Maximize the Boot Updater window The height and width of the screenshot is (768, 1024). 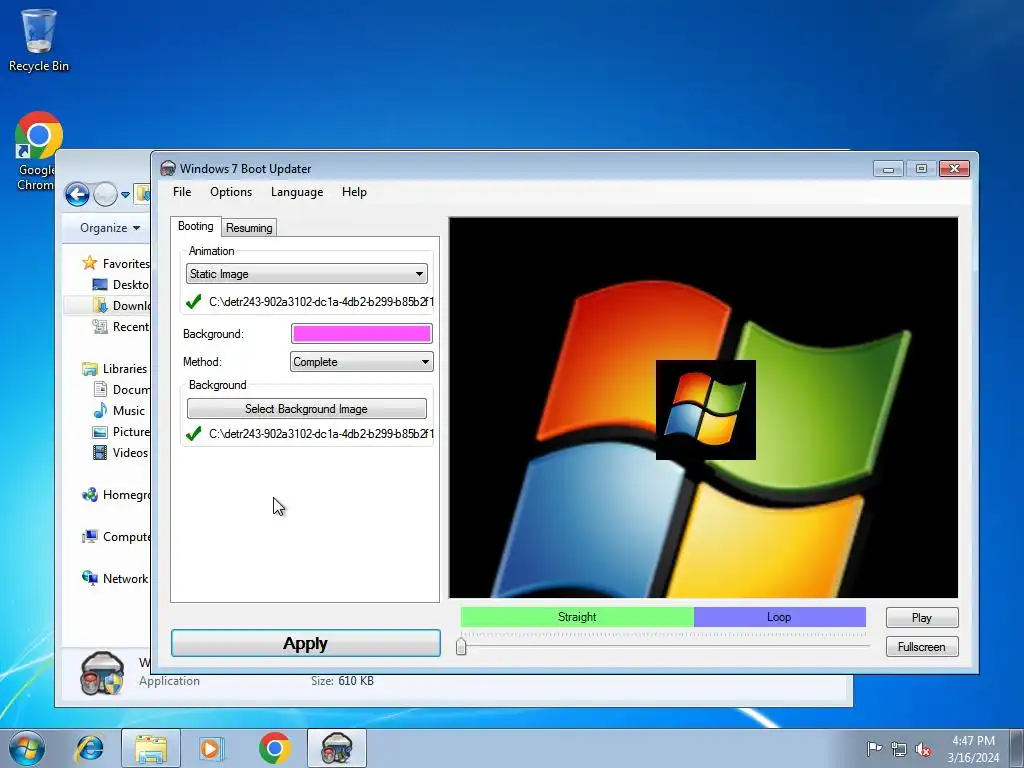point(921,169)
